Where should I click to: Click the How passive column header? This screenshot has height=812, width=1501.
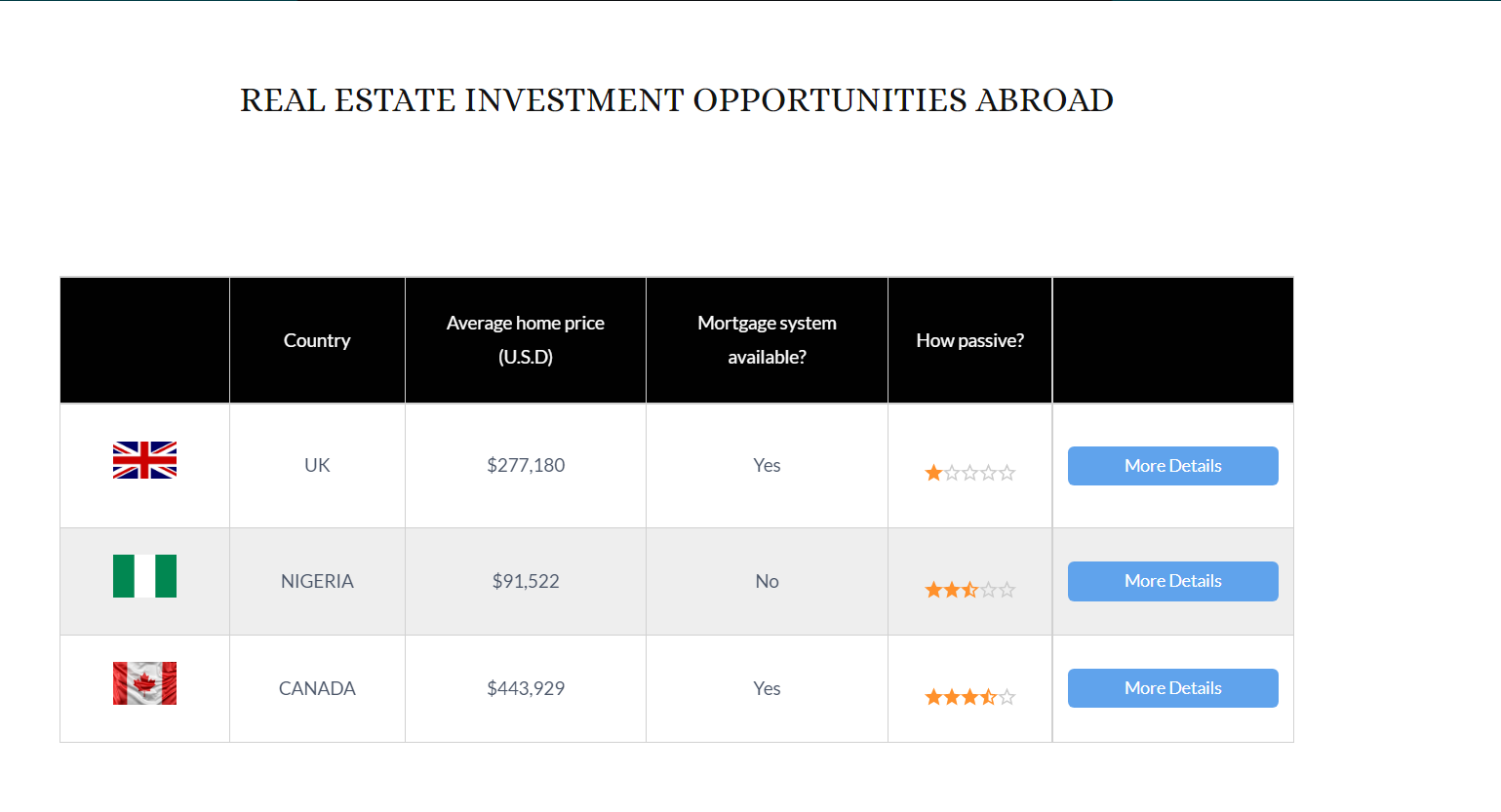[x=969, y=339]
